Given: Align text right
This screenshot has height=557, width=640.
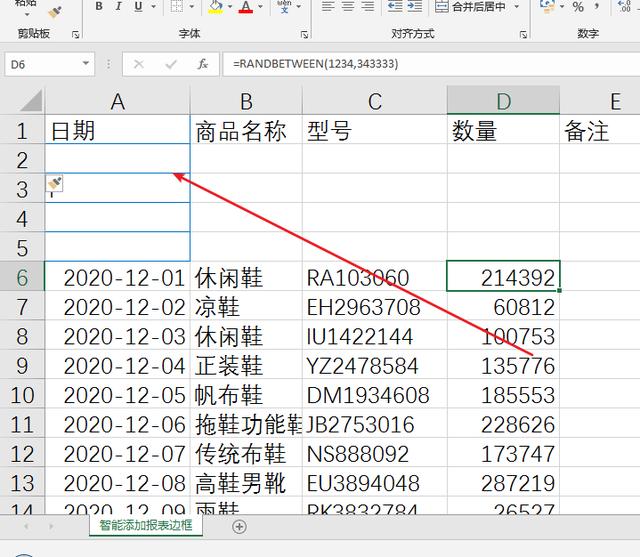Looking at the screenshot, I should (x=368, y=7).
